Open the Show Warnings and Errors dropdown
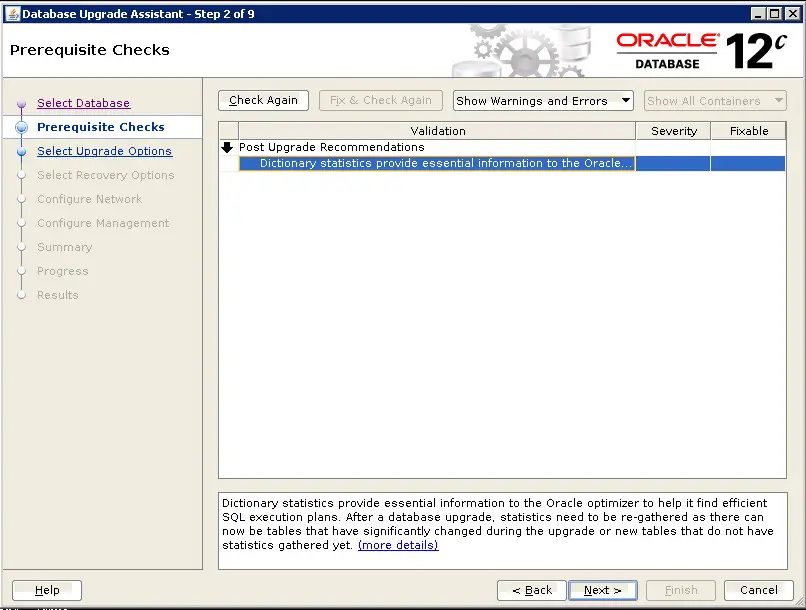 coord(543,100)
